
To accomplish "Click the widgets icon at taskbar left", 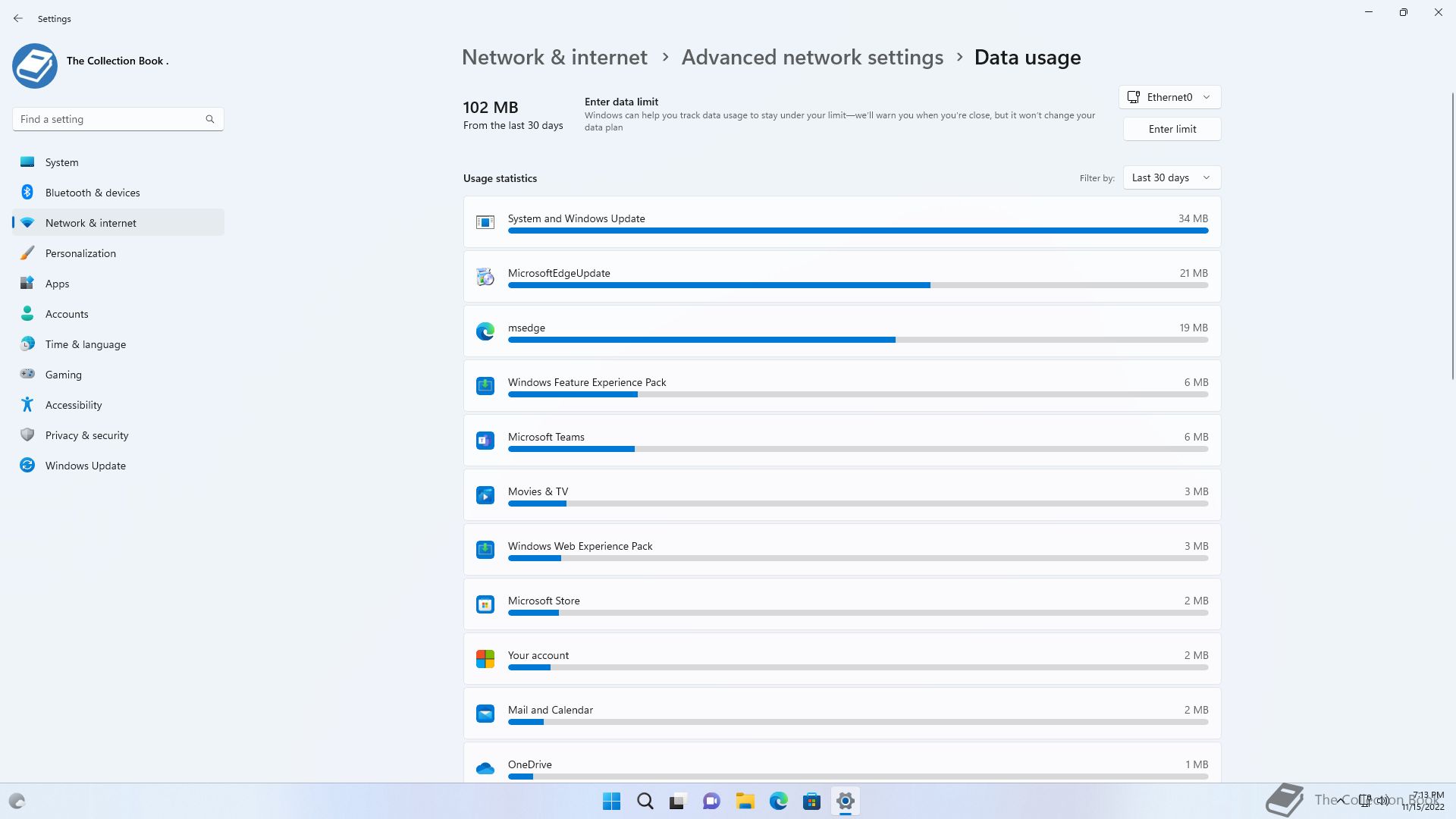I will [17, 802].
